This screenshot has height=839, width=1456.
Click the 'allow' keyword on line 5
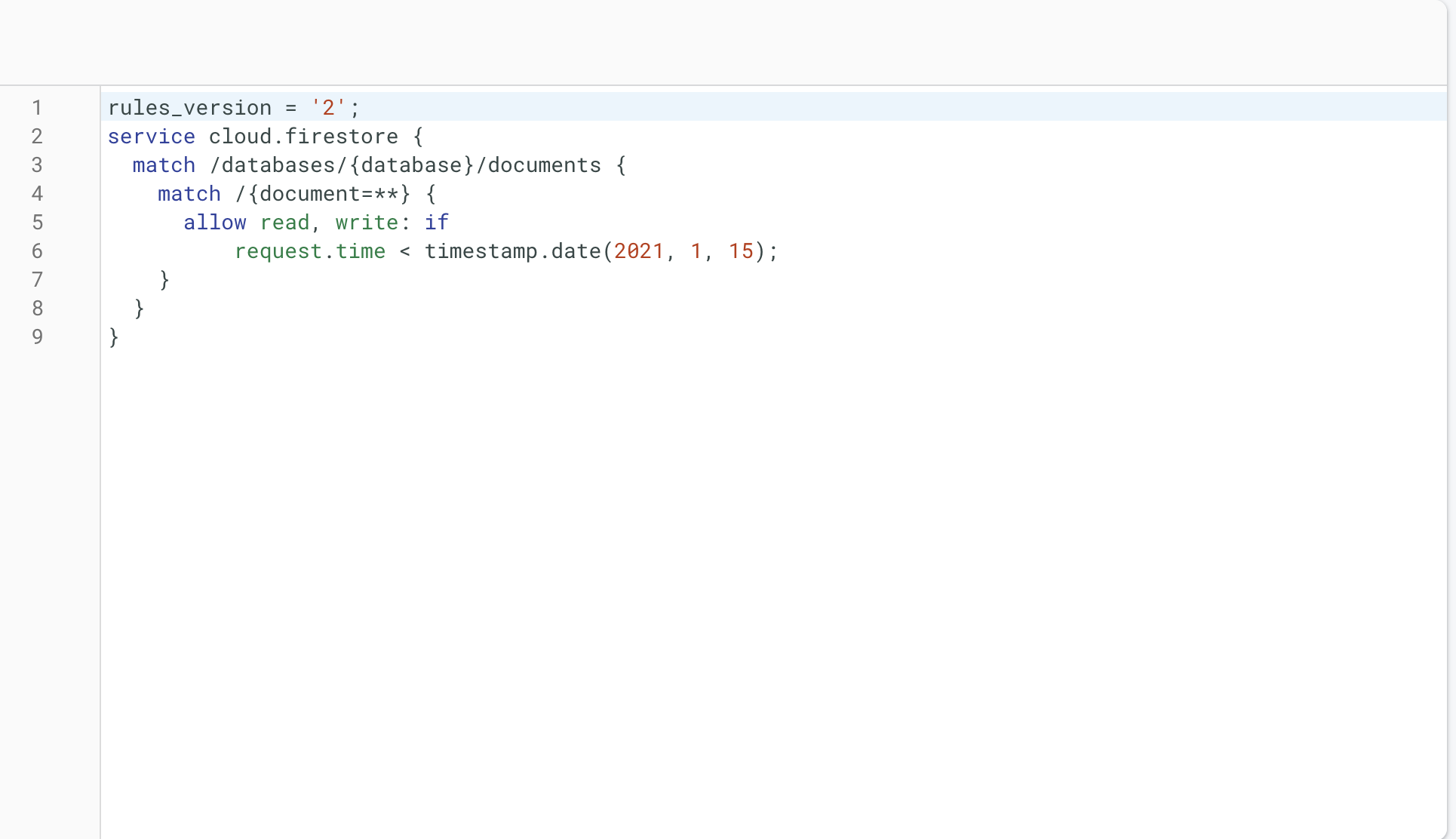pos(214,223)
